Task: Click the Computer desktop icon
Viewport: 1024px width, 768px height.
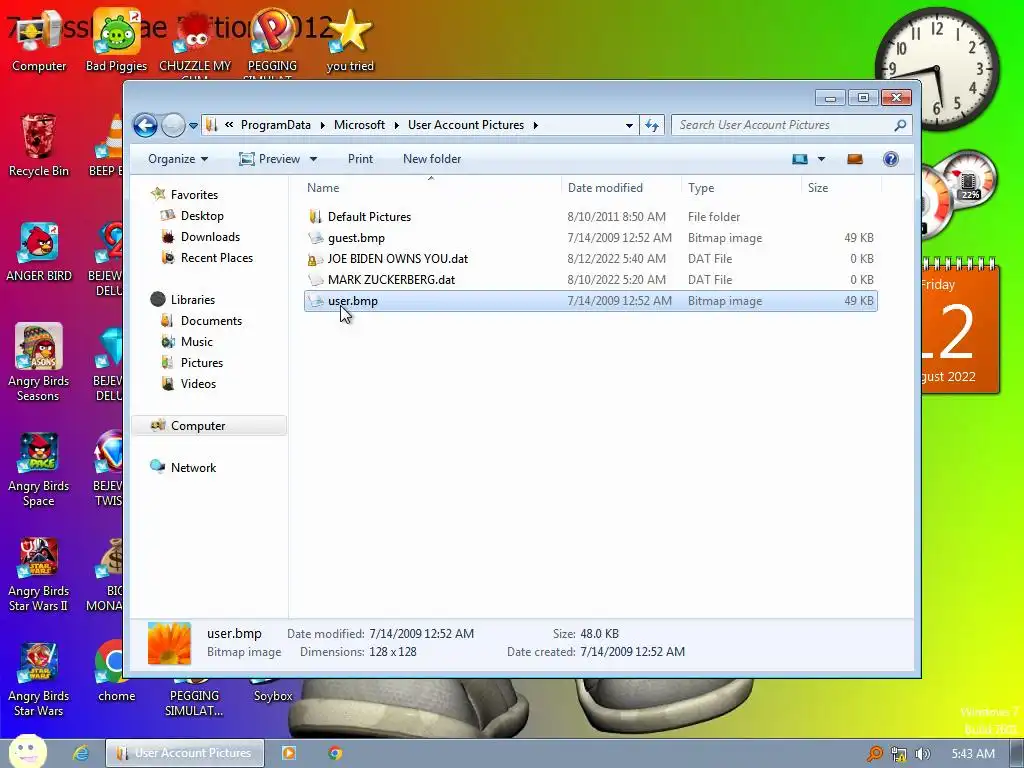Action: click(39, 42)
